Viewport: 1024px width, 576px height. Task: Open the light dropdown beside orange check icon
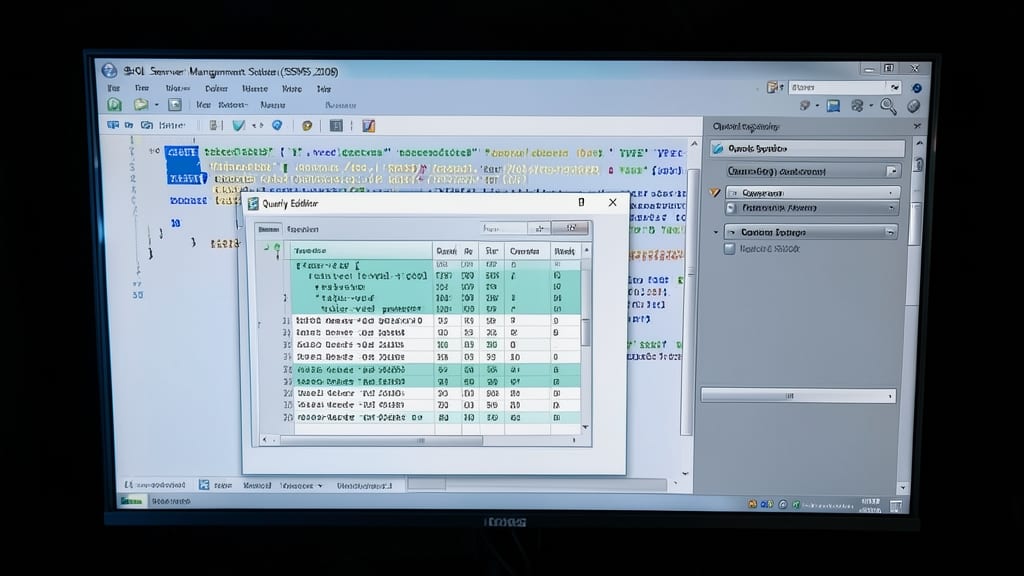pos(813,193)
